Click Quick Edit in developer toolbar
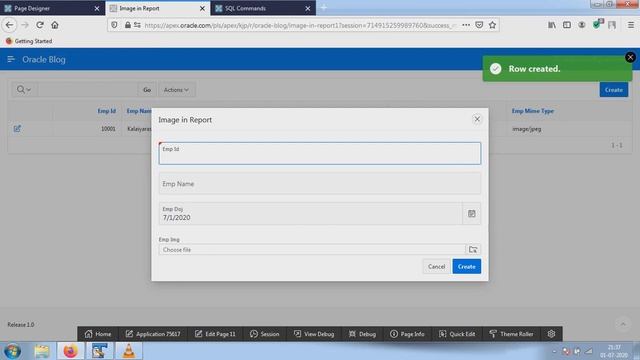 point(457,334)
